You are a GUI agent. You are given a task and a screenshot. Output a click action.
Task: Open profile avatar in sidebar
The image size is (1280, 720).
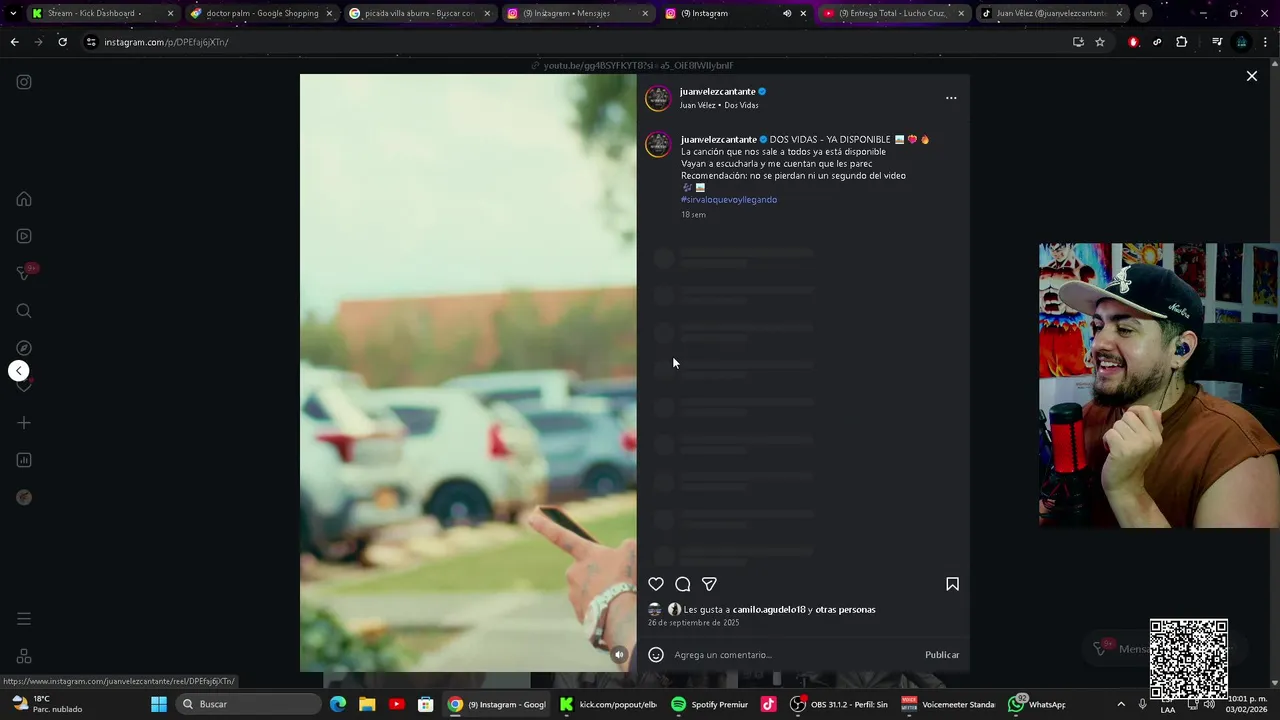[24, 497]
